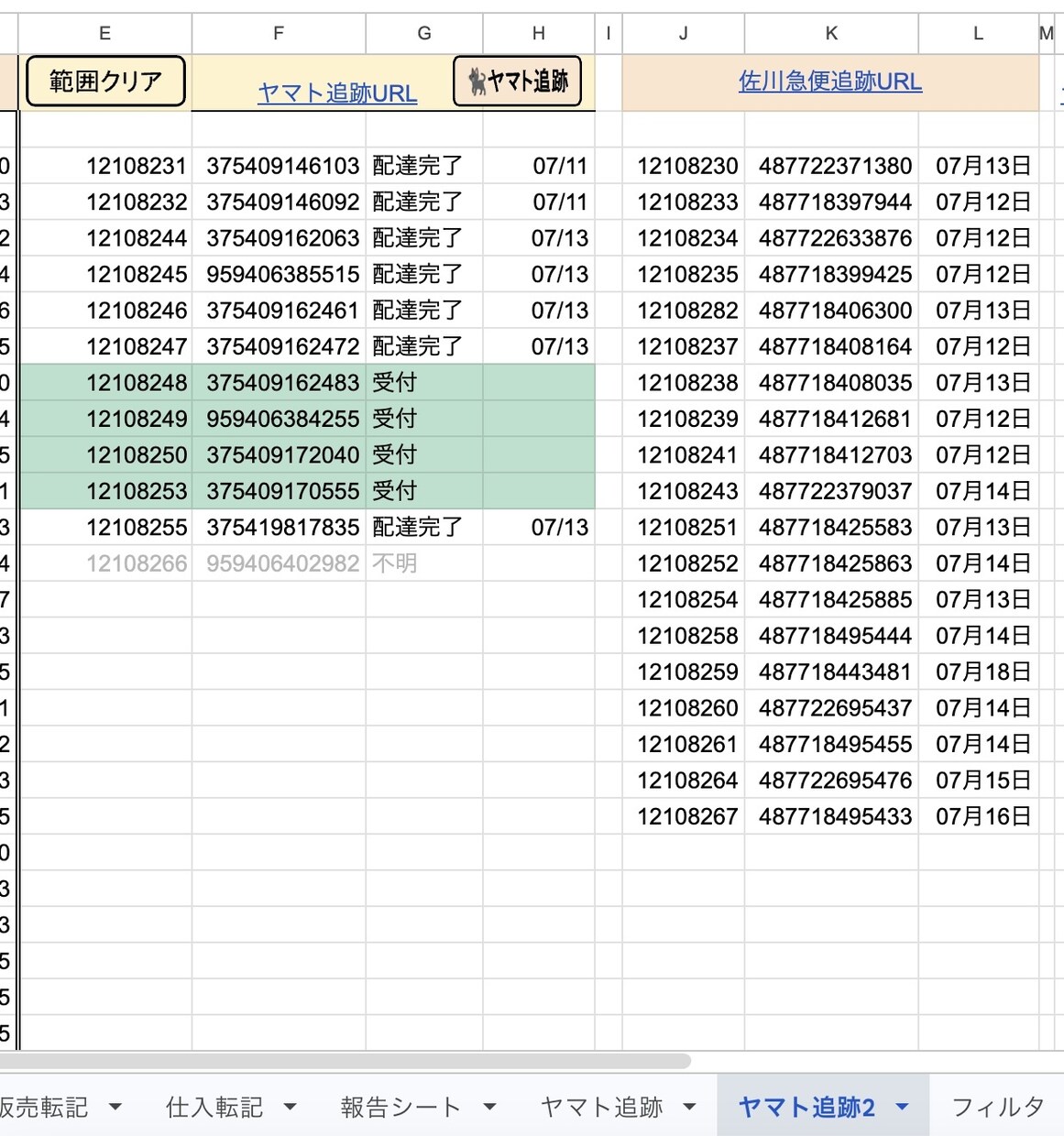1064x1136 pixels.
Task: Select the 07月15日 date cell
Action: coord(979,781)
